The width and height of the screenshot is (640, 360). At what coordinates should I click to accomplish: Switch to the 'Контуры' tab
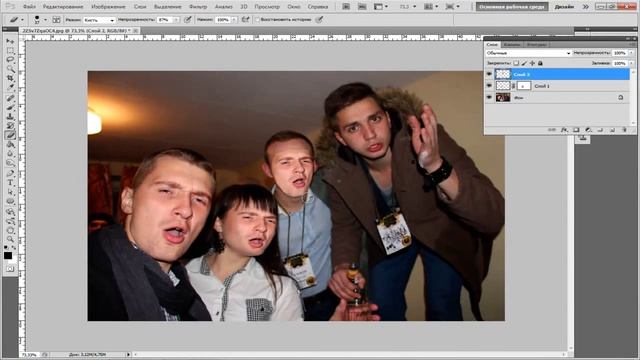(537, 44)
